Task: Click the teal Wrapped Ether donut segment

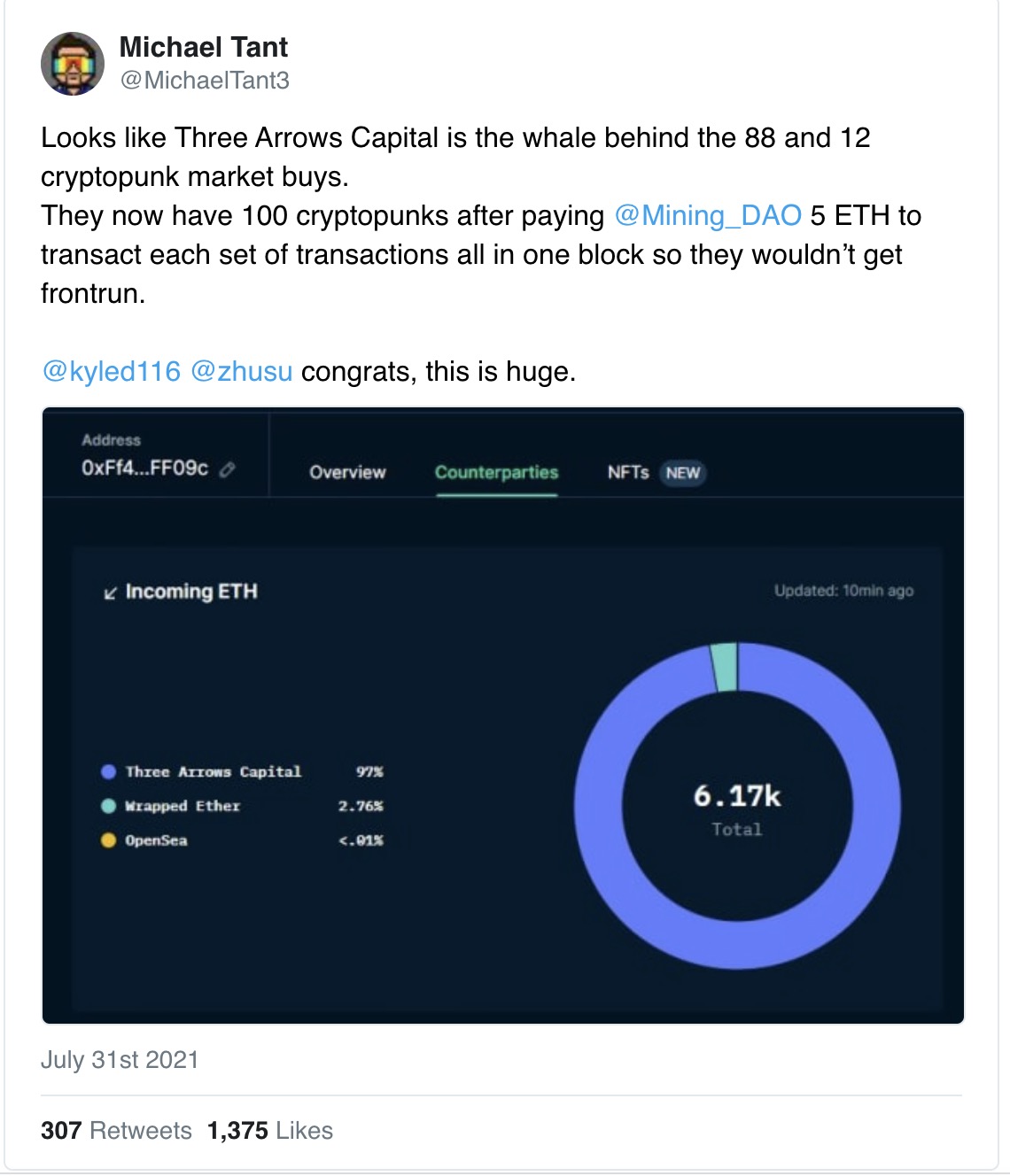Action: 725,666
